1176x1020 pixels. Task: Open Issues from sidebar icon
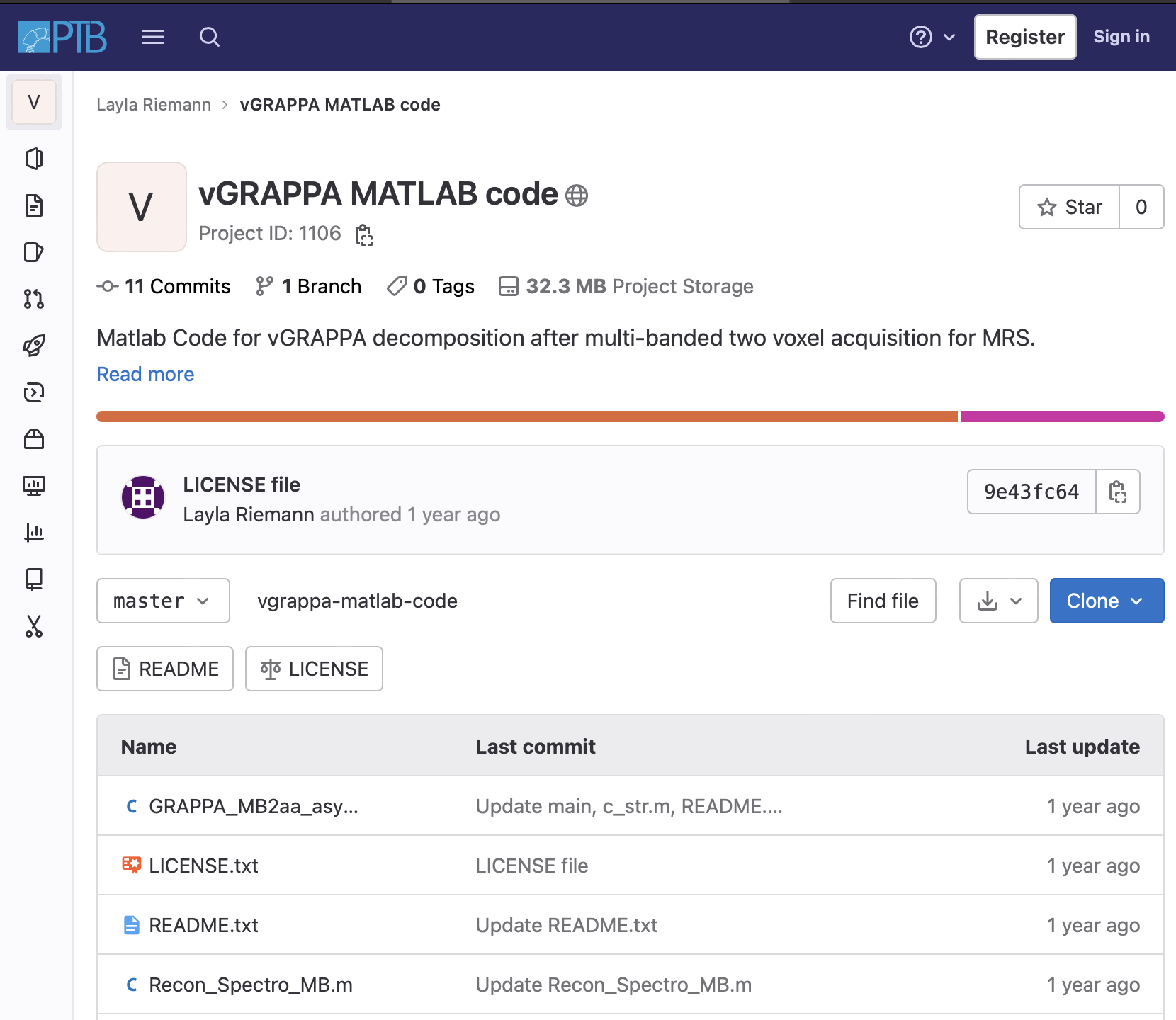33,252
